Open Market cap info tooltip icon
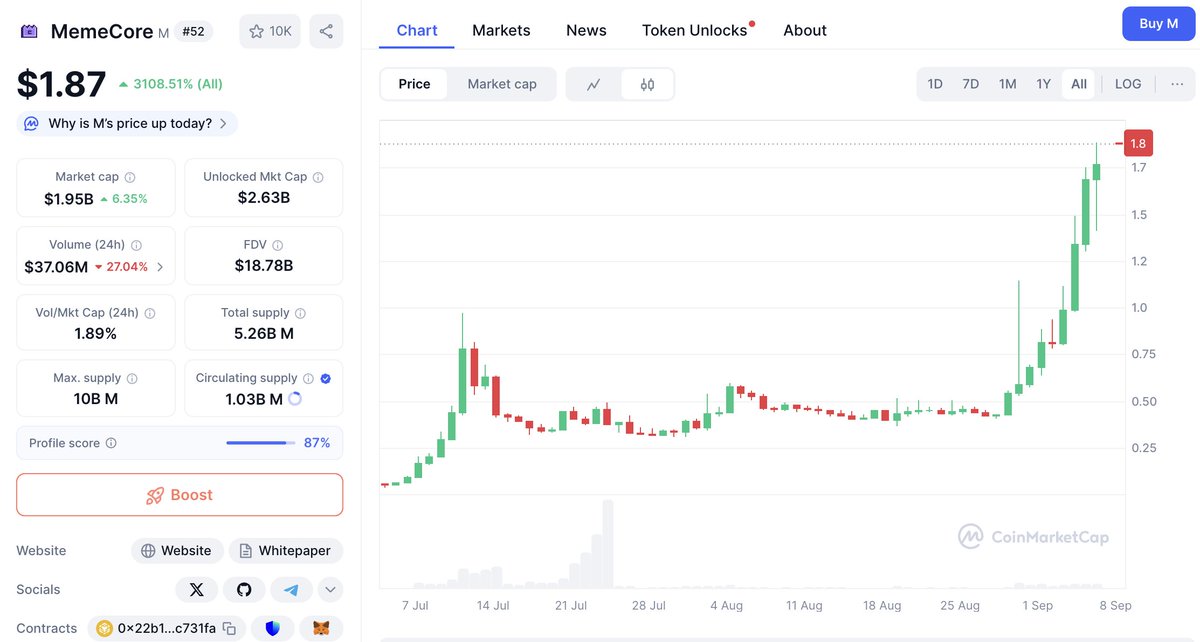The height and width of the screenshot is (642, 1200). (x=130, y=177)
